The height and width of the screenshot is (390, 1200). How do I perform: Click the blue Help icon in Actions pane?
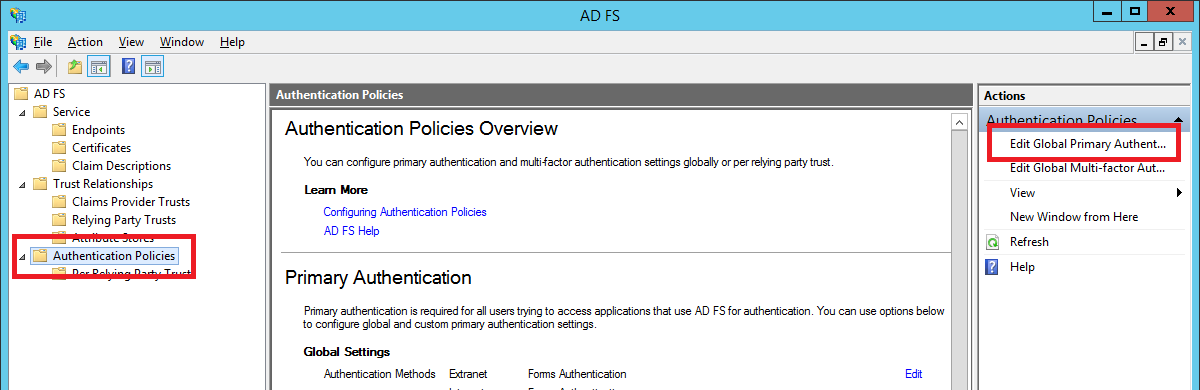pyautogui.click(x=992, y=267)
